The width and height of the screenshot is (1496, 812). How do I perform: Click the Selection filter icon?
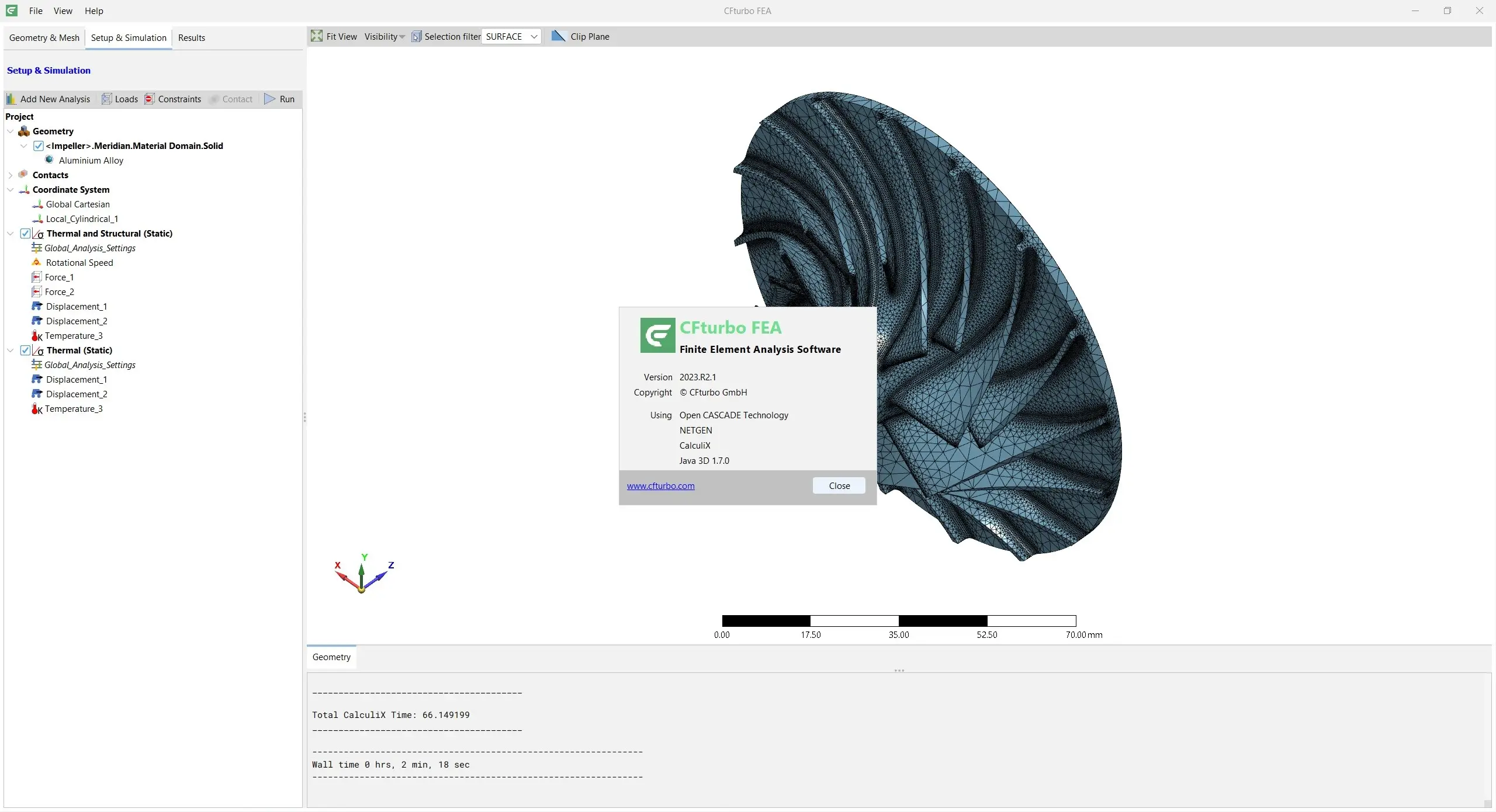(416, 37)
